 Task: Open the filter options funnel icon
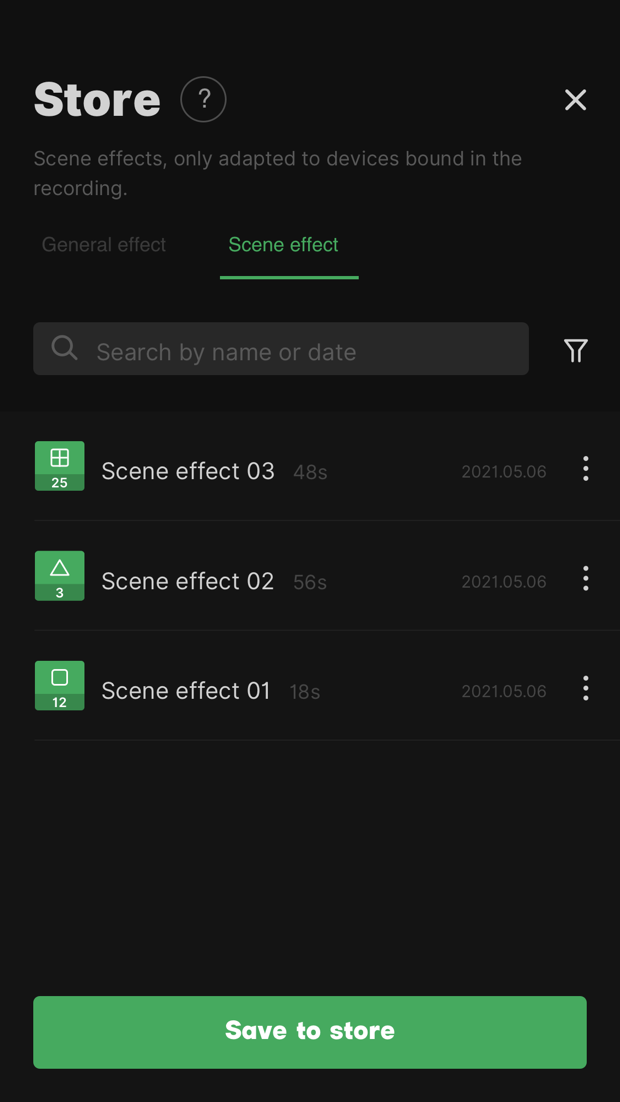tap(575, 350)
